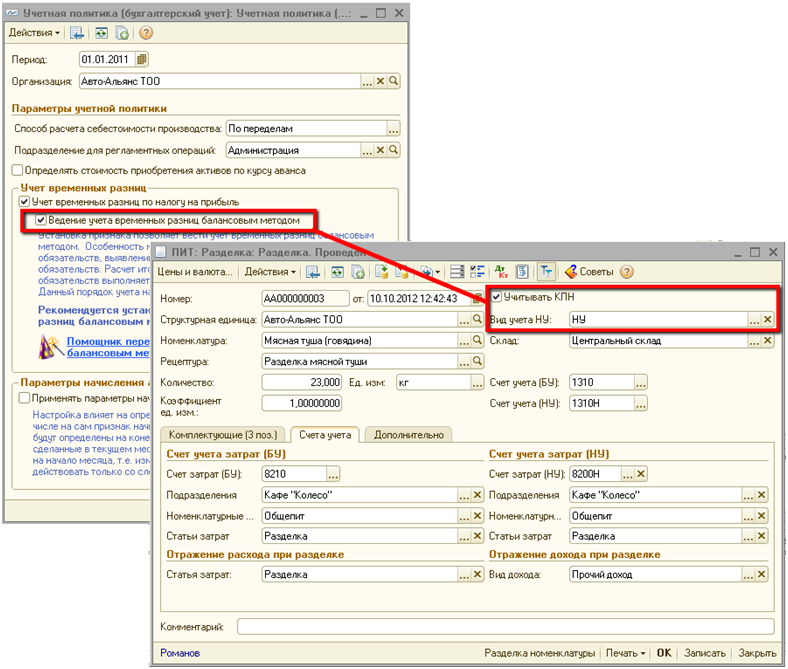Open the help icon in Учетная политика toolbar

146,33
